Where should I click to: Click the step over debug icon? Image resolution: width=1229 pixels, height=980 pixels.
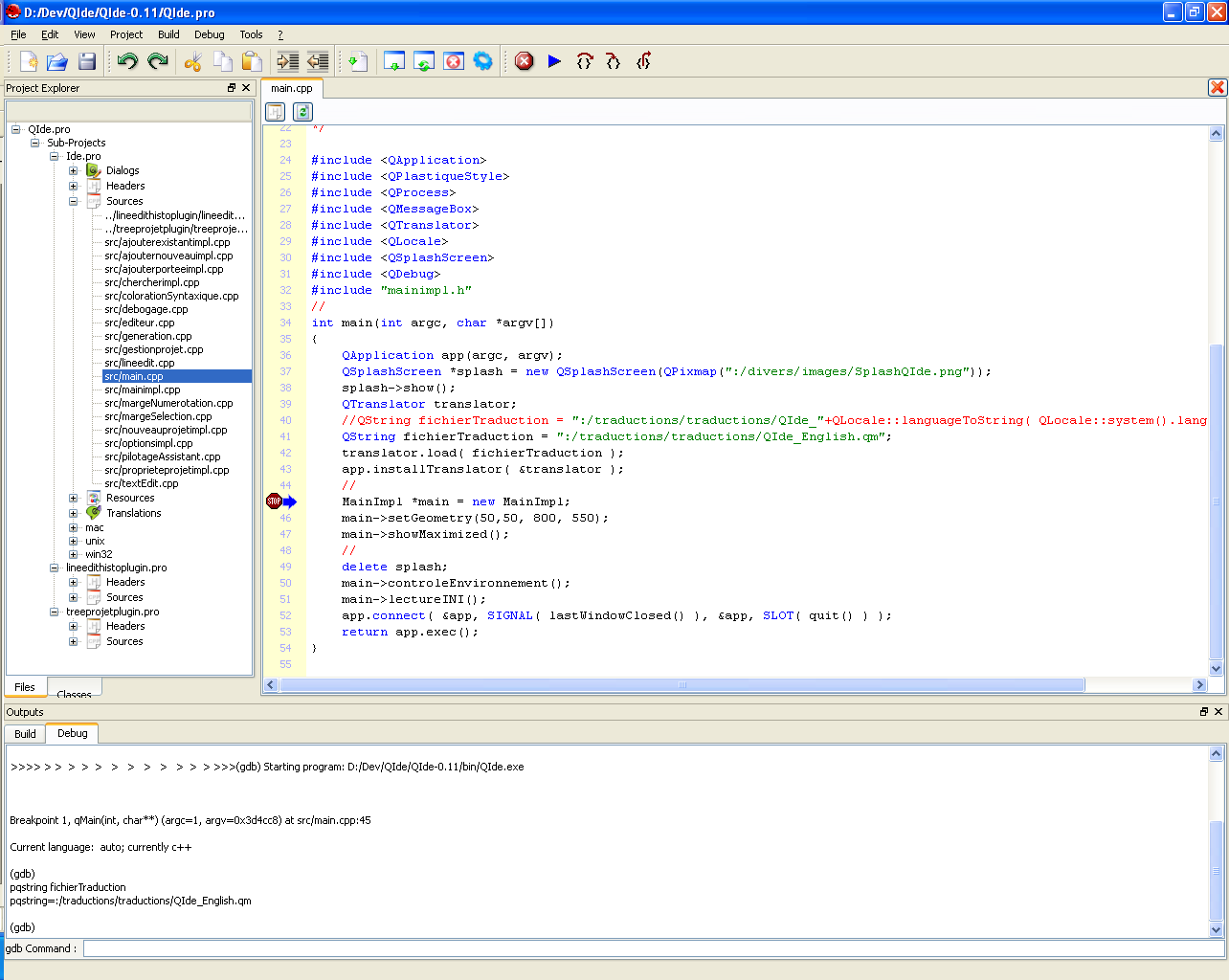(x=584, y=61)
